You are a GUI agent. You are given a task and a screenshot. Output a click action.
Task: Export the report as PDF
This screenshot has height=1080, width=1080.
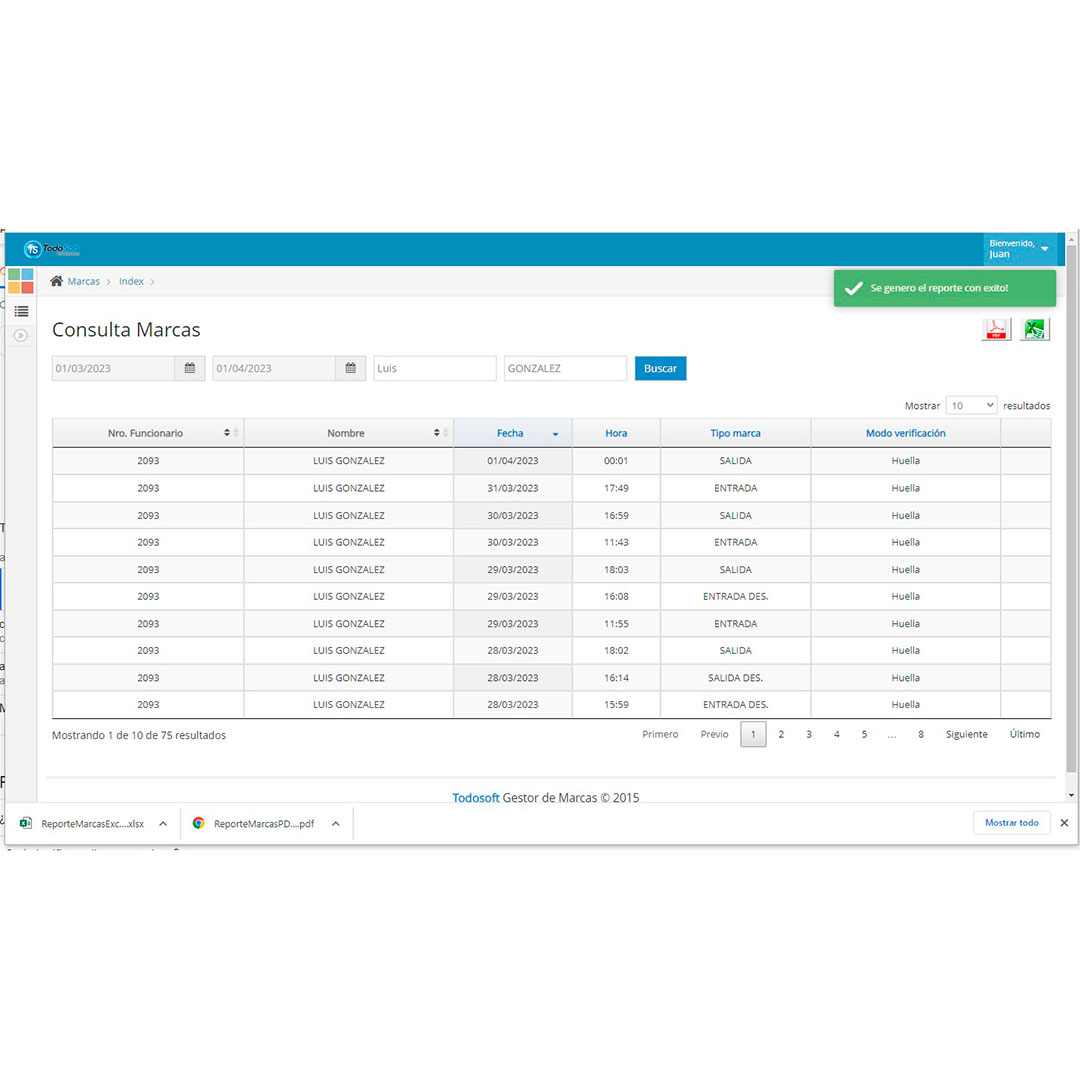(x=996, y=329)
